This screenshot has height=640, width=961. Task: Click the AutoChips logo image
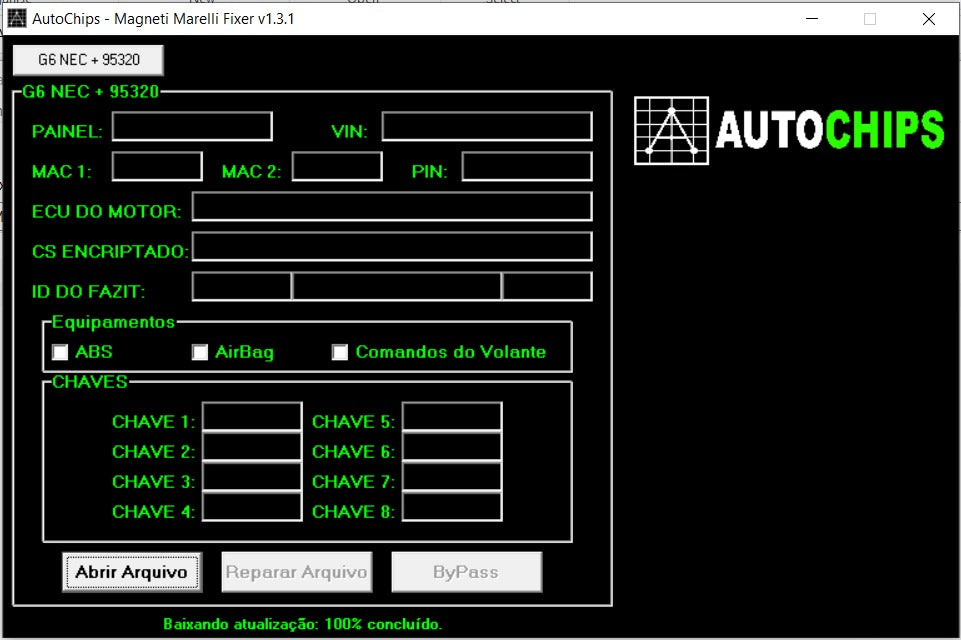tap(789, 130)
